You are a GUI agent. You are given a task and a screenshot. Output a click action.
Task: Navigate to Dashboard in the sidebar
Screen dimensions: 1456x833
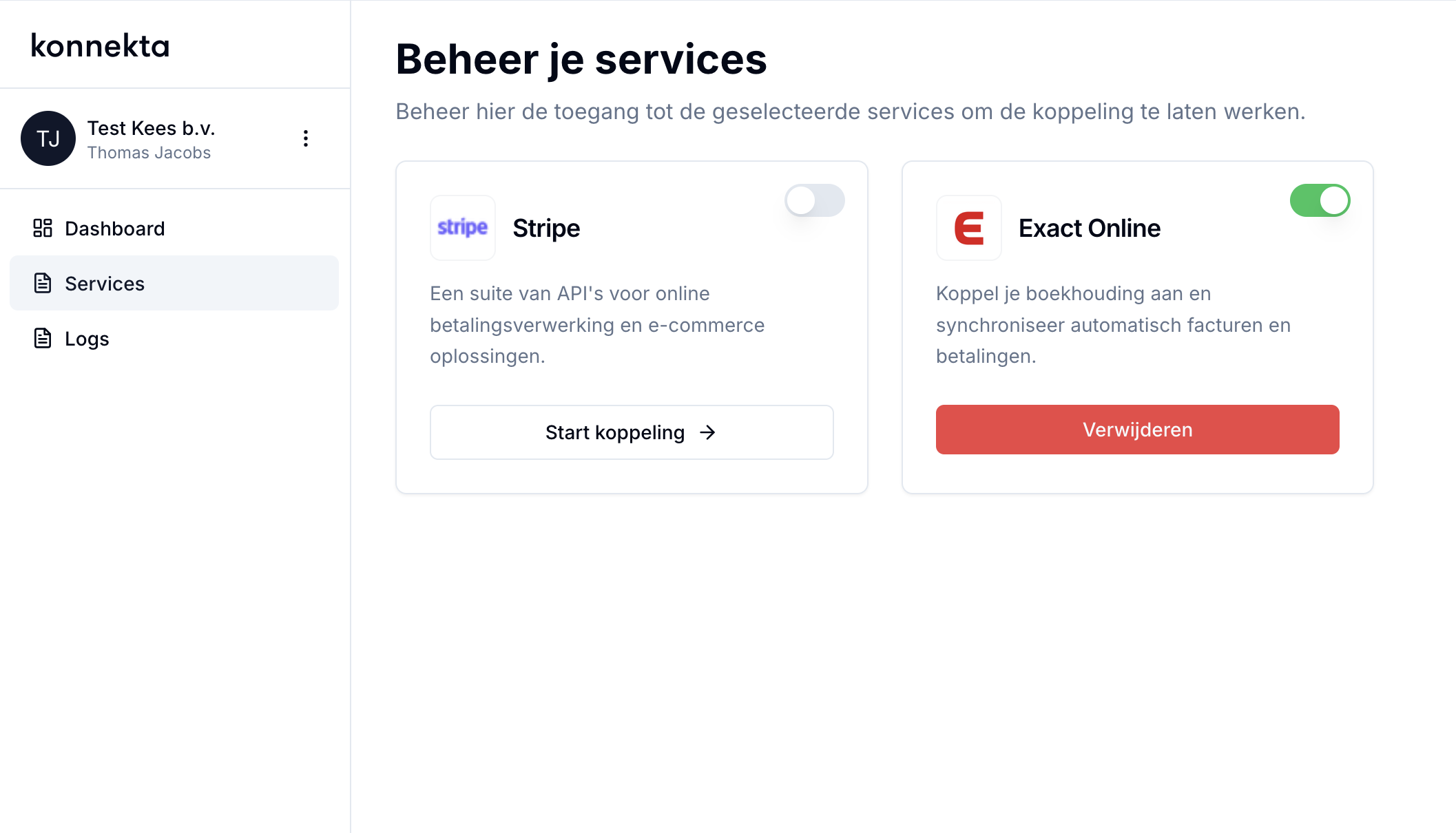tap(114, 228)
